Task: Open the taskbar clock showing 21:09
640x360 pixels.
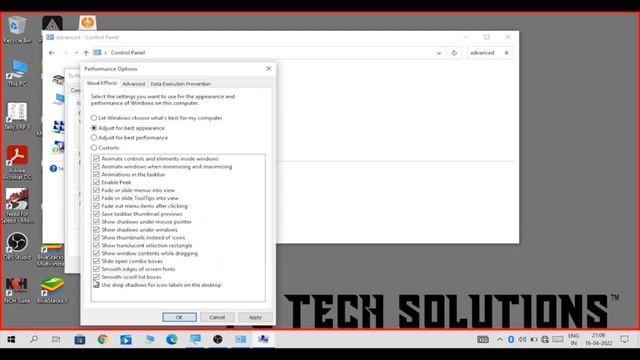Action: point(599,339)
